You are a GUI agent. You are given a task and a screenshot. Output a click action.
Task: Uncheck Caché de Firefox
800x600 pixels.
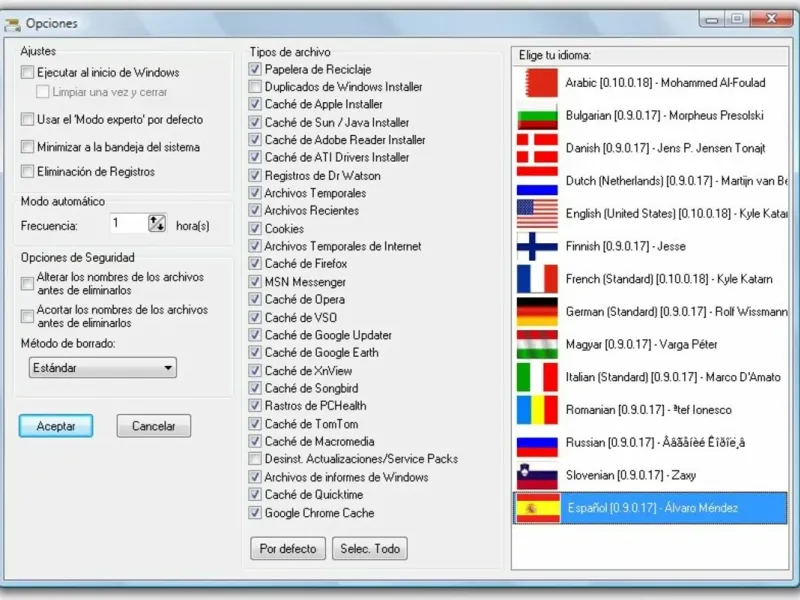(255, 264)
